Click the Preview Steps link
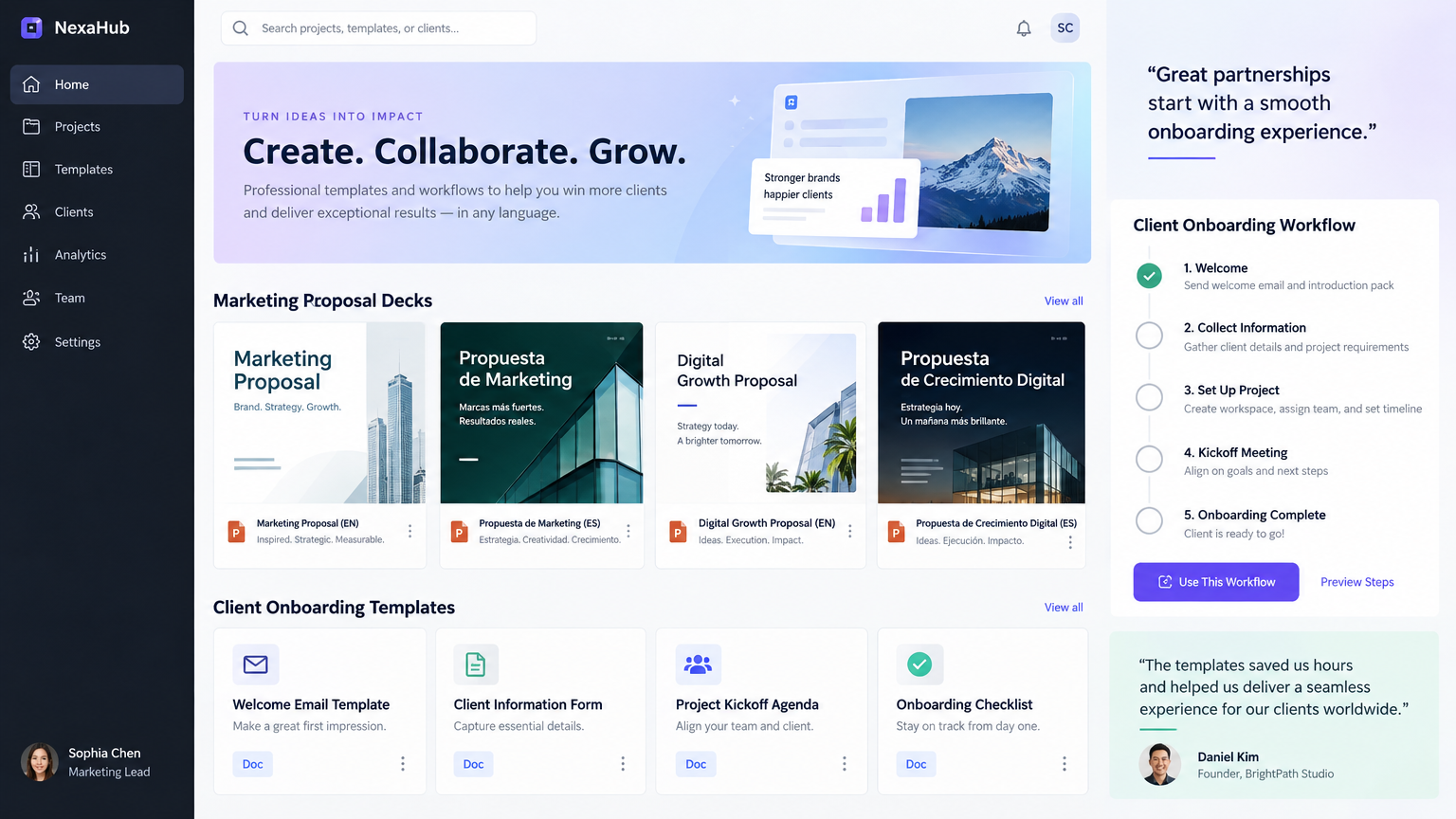This screenshot has width=1456, height=819. click(x=1357, y=582)
